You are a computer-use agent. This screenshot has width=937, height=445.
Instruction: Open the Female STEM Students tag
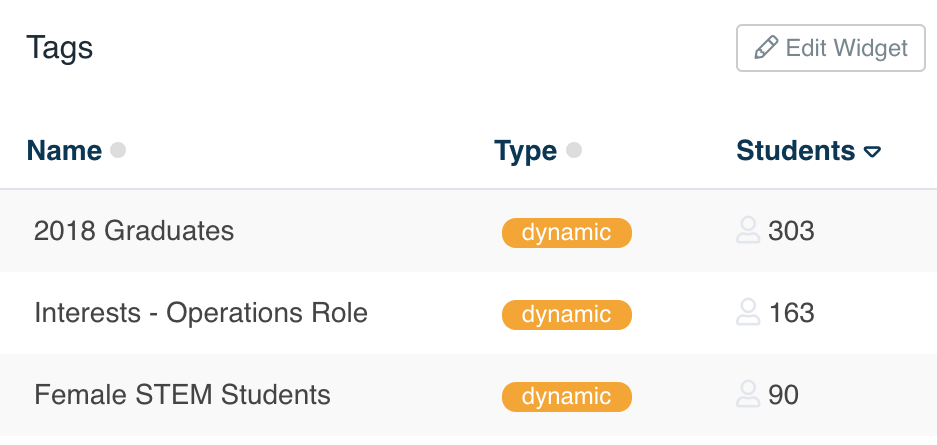tap(182, 395)
